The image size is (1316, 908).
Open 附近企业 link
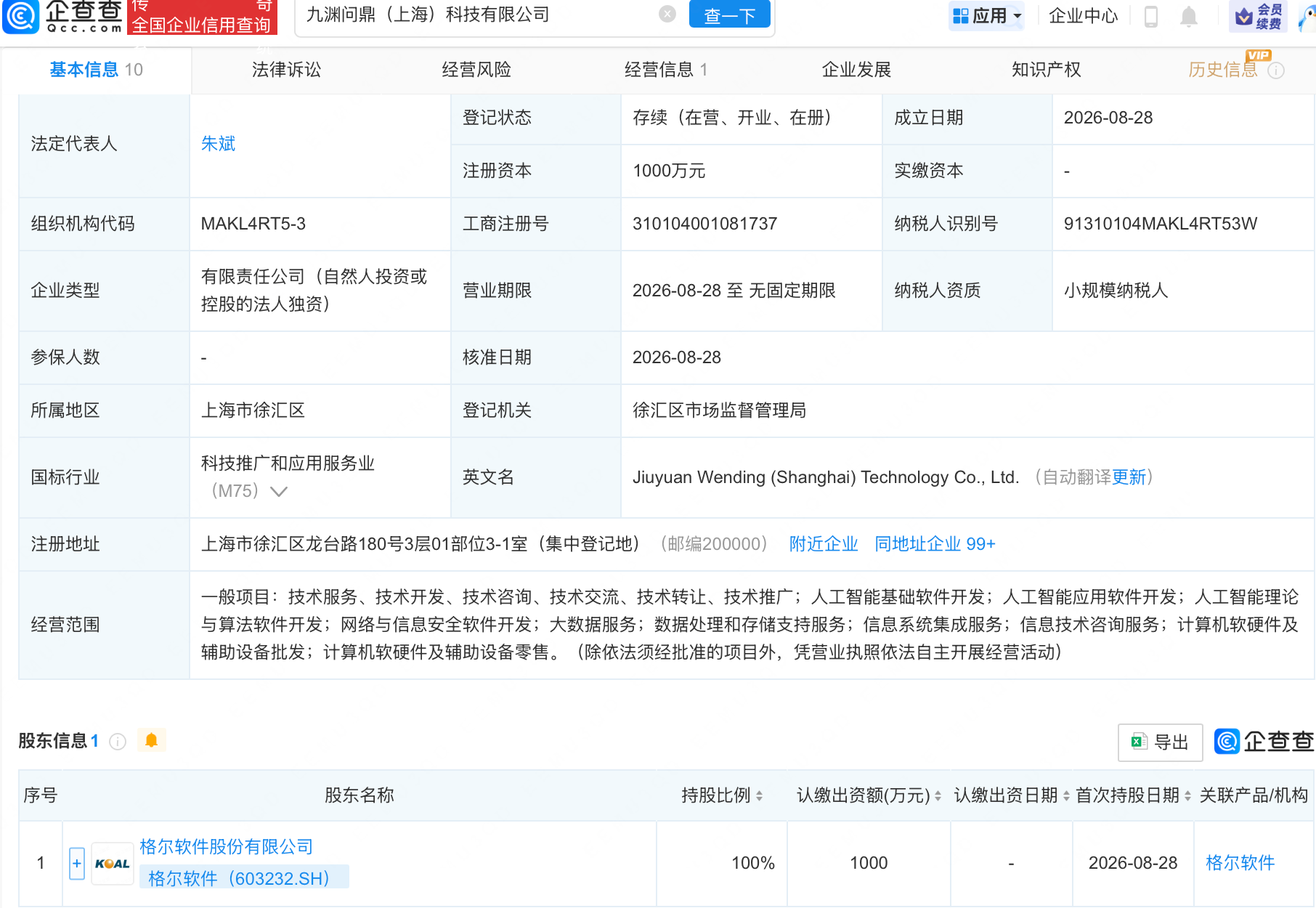tap(824, 544)
